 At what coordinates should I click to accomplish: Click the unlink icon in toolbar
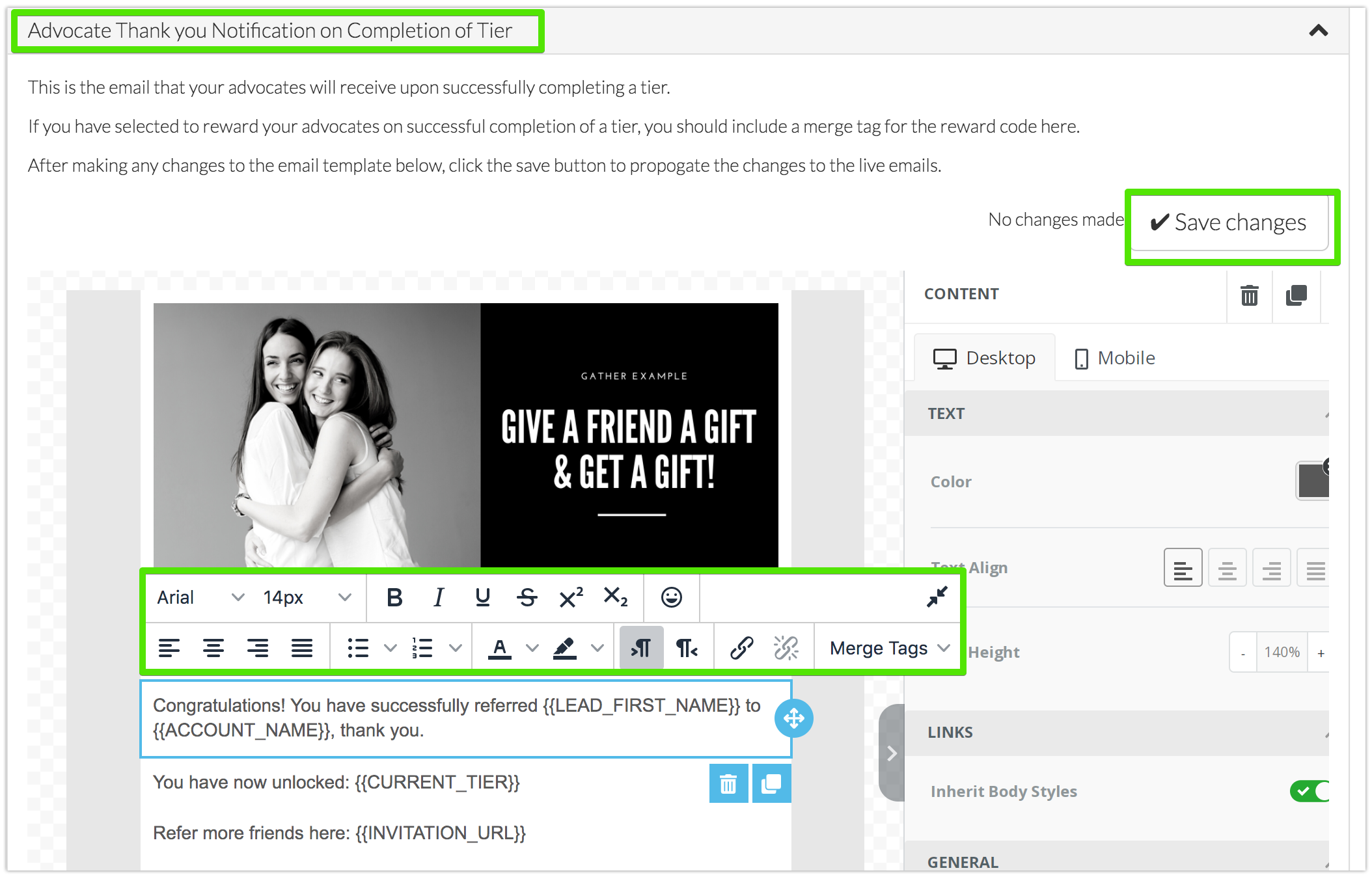click(x=786, y=648)
